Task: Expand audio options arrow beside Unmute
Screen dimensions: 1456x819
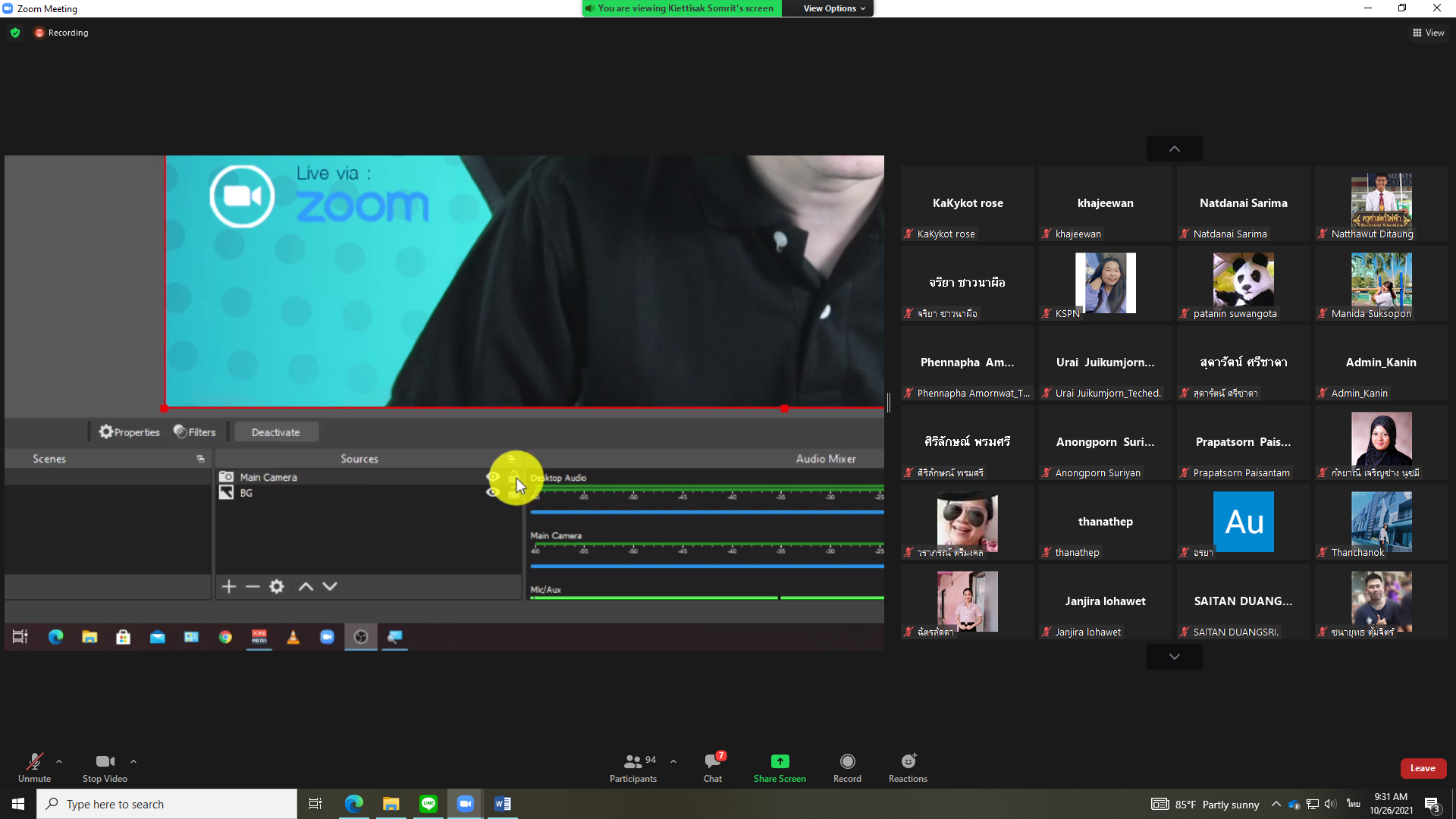Action: pyautogui.click(x=59, y=761)
